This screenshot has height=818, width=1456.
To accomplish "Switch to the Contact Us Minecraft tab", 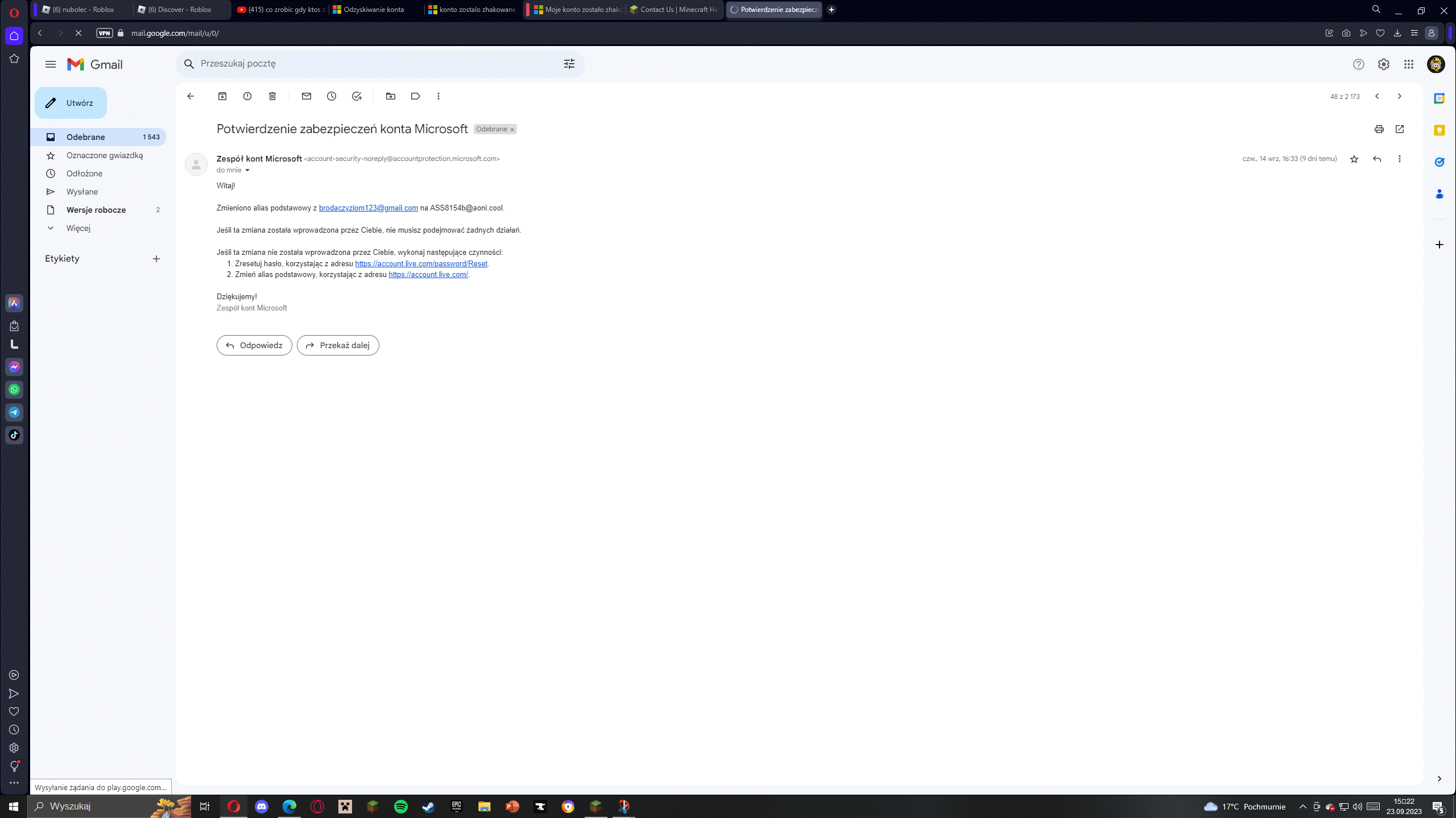I will click(675, 10).
